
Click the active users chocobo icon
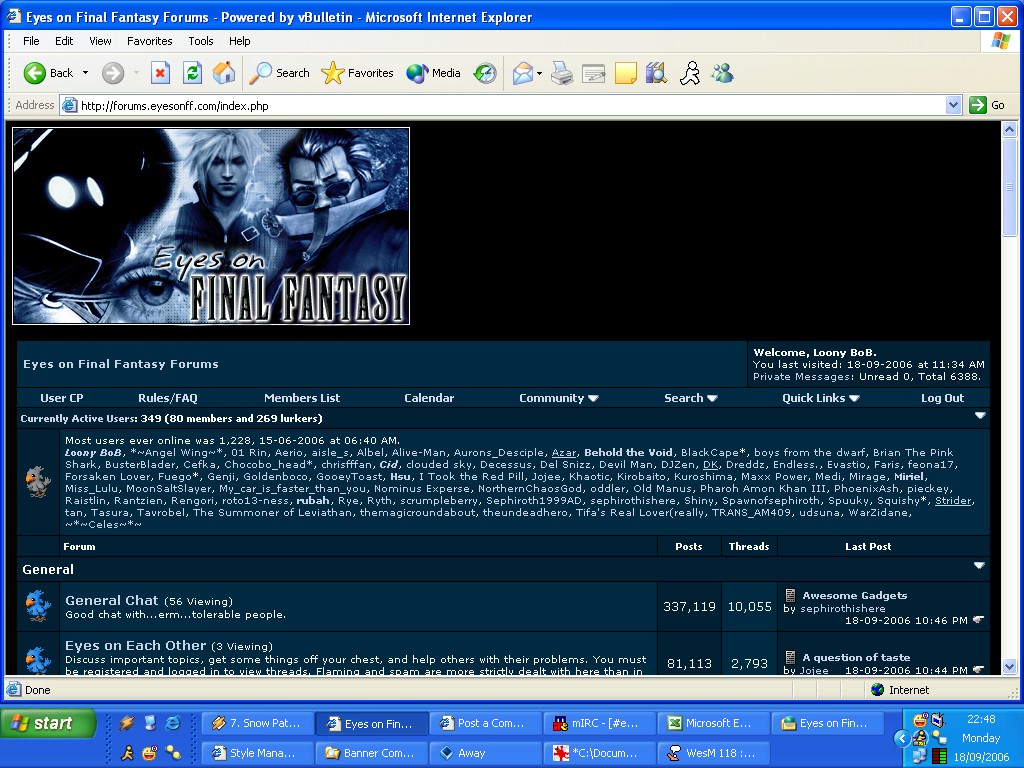tap(38, 482)
